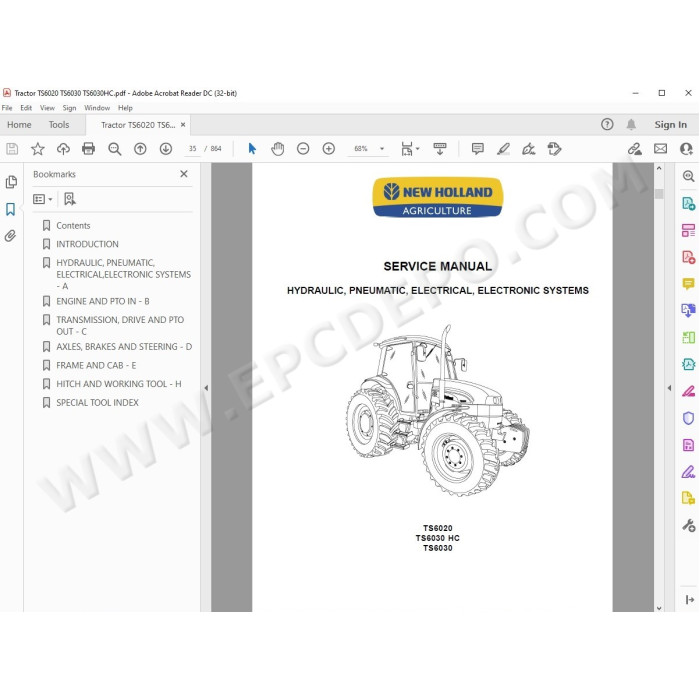The width and height of the screenshot is (700, 700).
Task: Open Export PDF tool in right pane
Action: pos(688,204)
